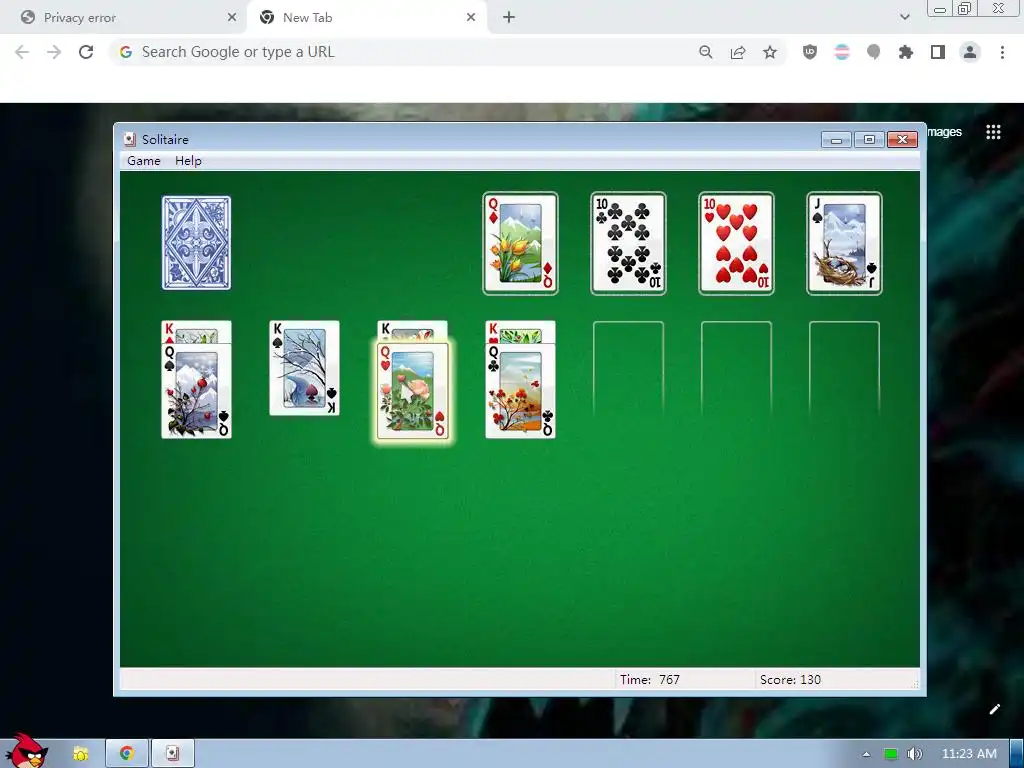Close the Solitaire window
This screenshot has height=768, width=1024.
click(903, 140)
